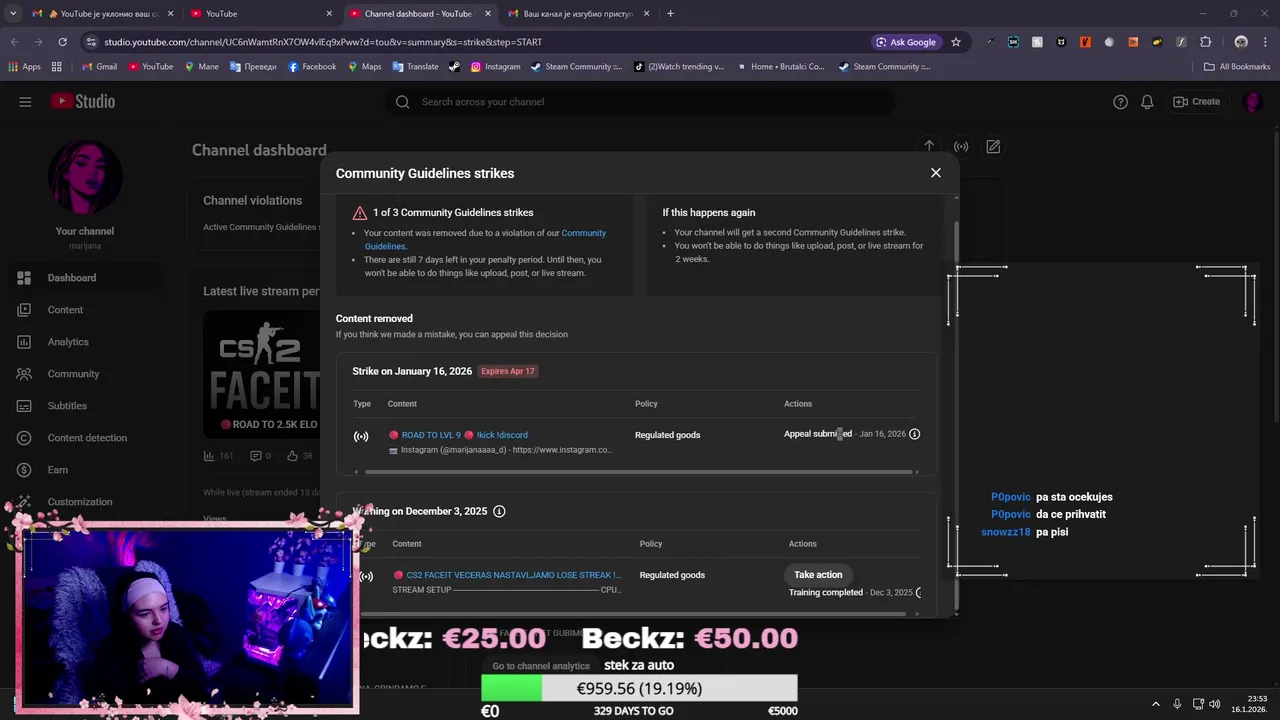Click the Go live broadcast icon on dashboard
This screenshot has height=720, width=1280.
[961, 146]
